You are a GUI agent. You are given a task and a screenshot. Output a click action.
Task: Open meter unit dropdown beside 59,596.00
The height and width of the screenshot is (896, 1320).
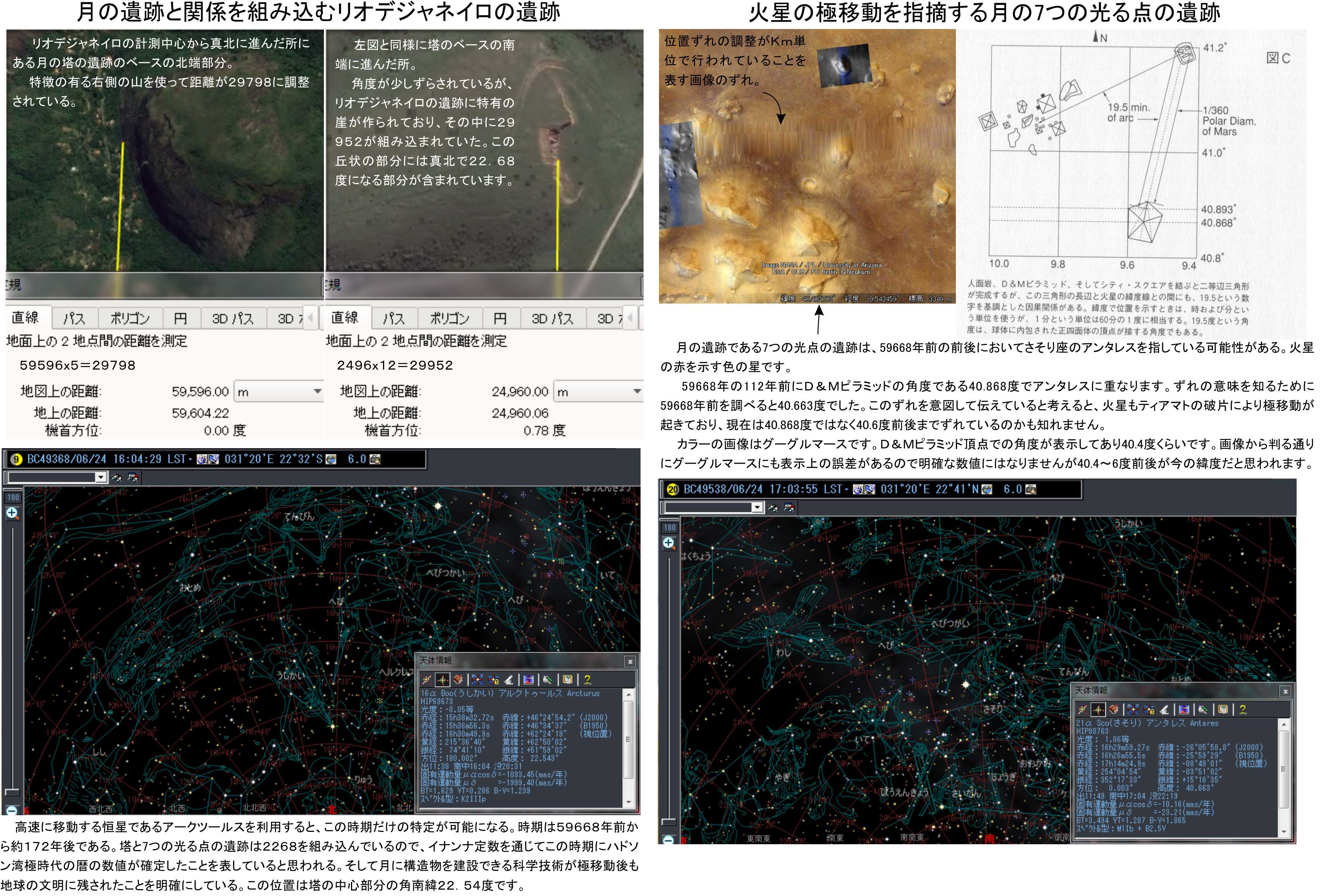[x=317, y=391]
